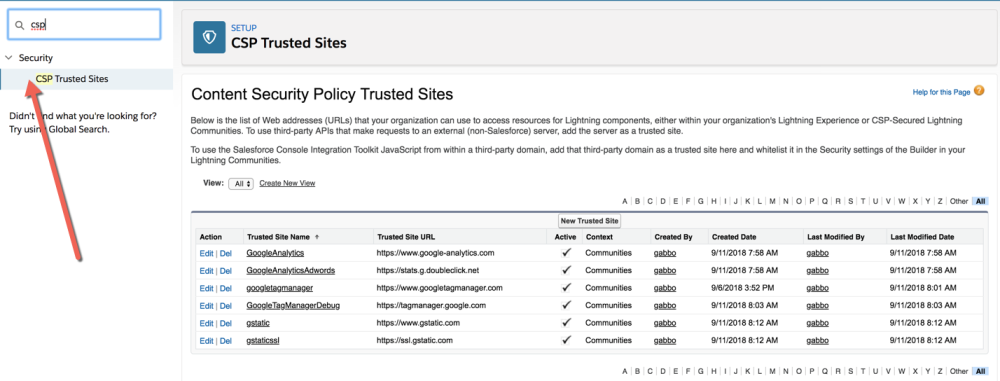Delete the googletagmanager trusted site

(226, 288)
